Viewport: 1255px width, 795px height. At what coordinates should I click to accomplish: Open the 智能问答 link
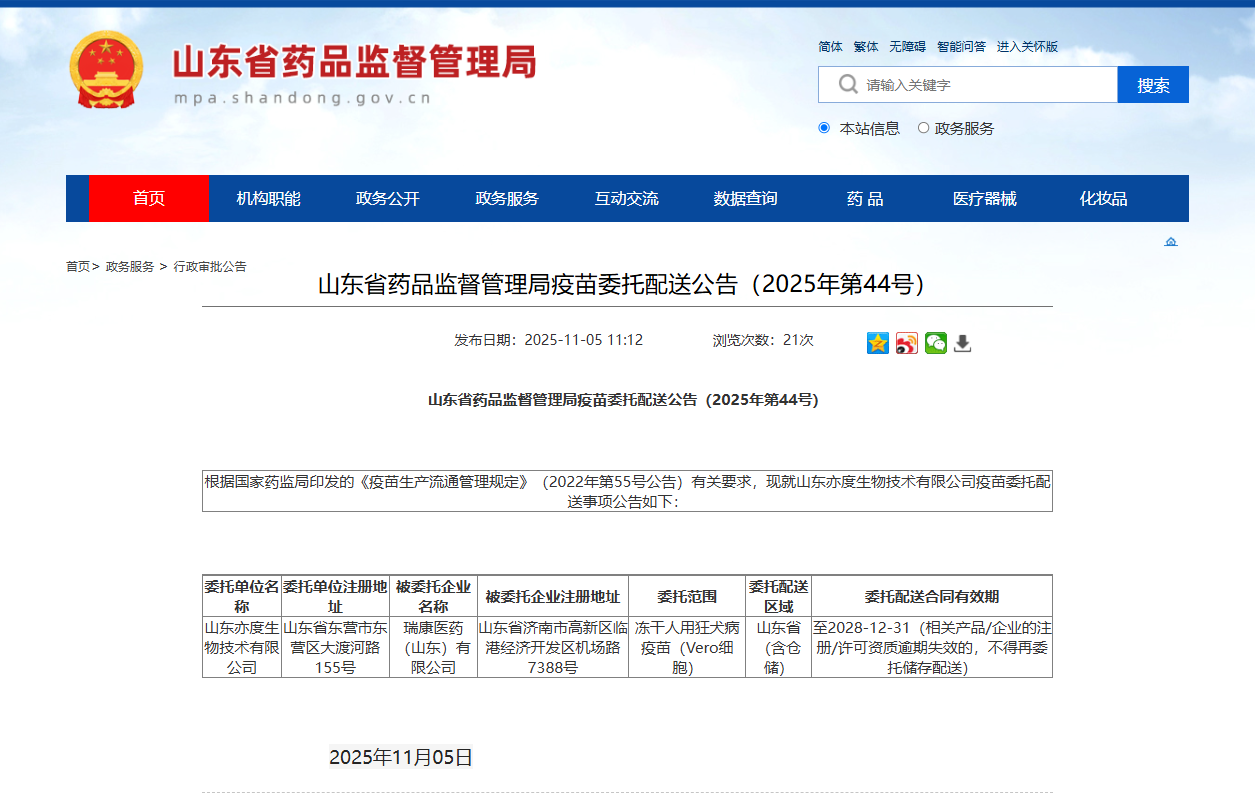pos(961,47)
